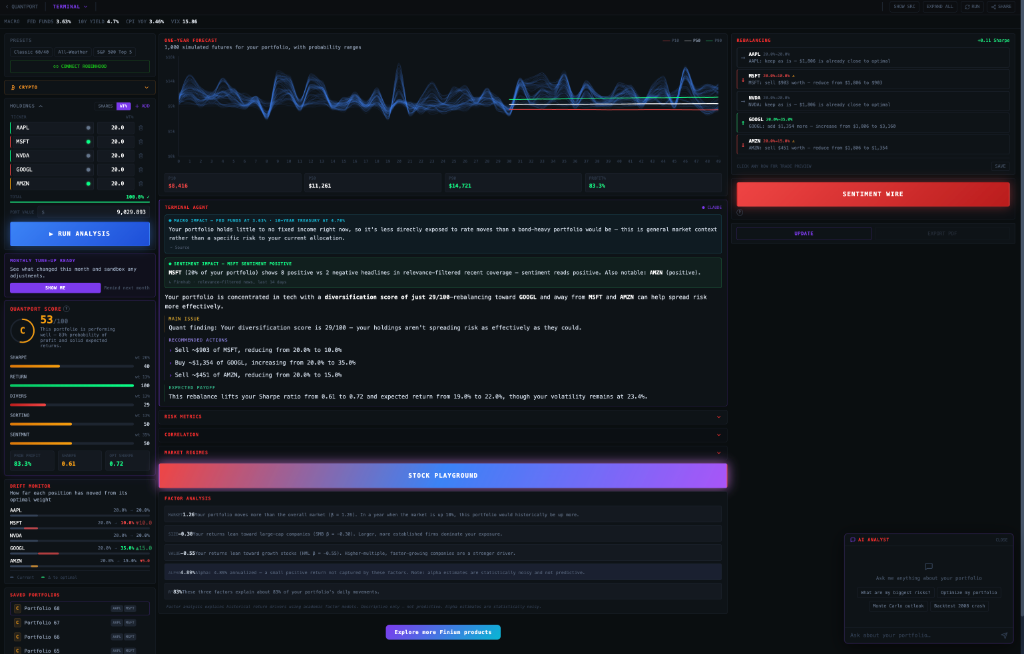Select the All-Weather preset

[72, 52]
